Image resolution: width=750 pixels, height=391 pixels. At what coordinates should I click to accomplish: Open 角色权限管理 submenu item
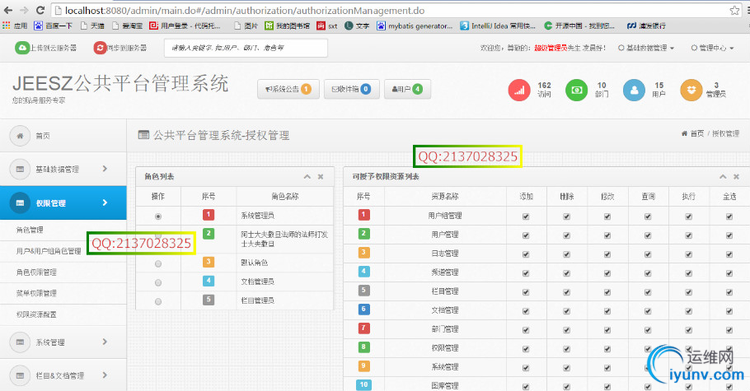36,272
